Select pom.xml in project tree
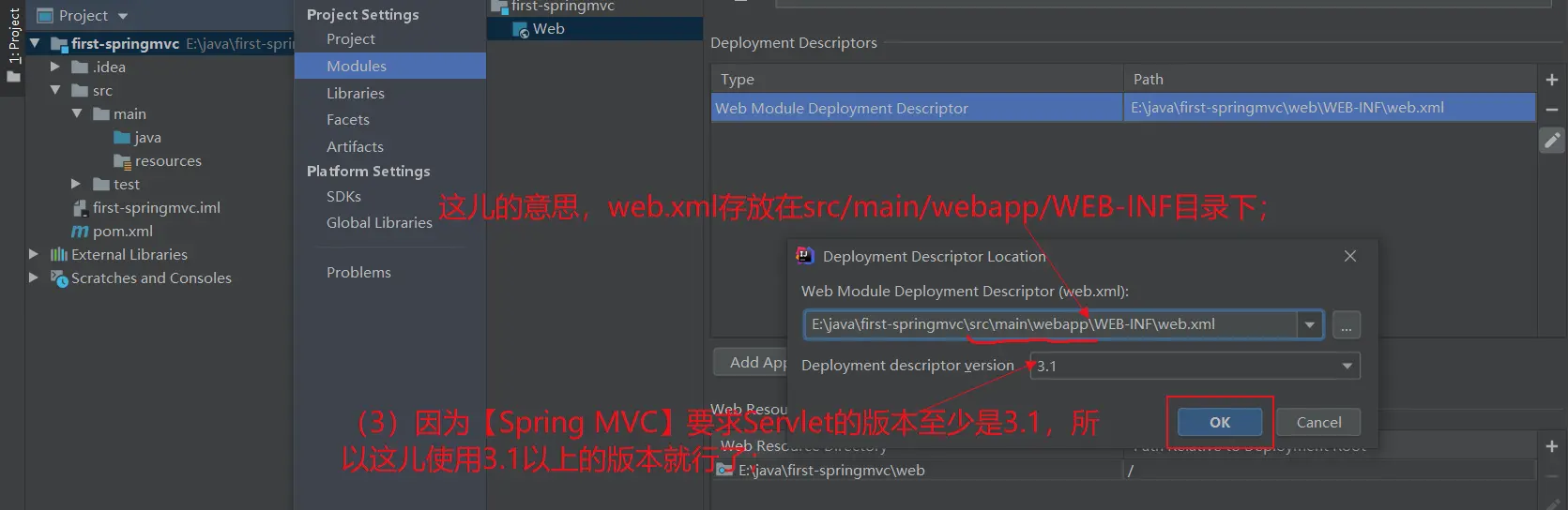 click(122, 232)
